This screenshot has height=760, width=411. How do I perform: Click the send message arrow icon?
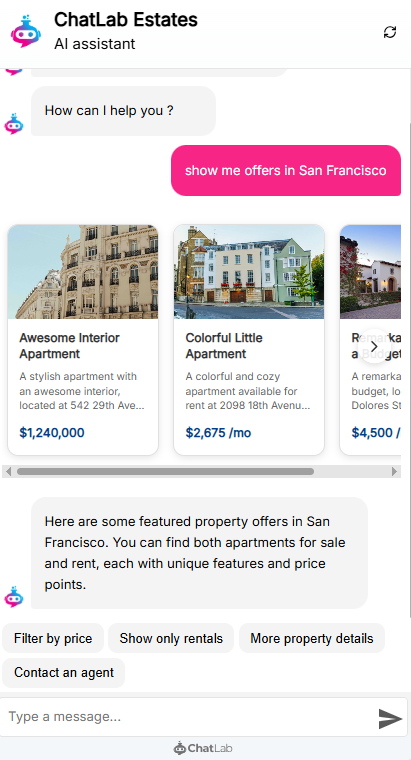(x=390, y=718)
